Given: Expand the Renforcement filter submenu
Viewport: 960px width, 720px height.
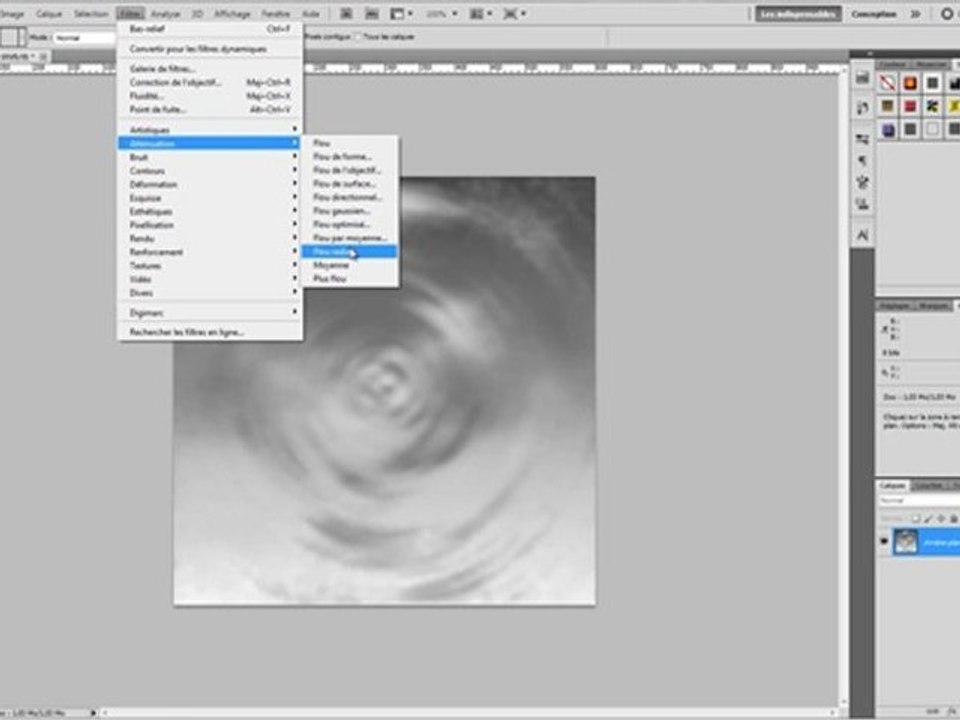Looking at the screenshot, I should [209, 252].
